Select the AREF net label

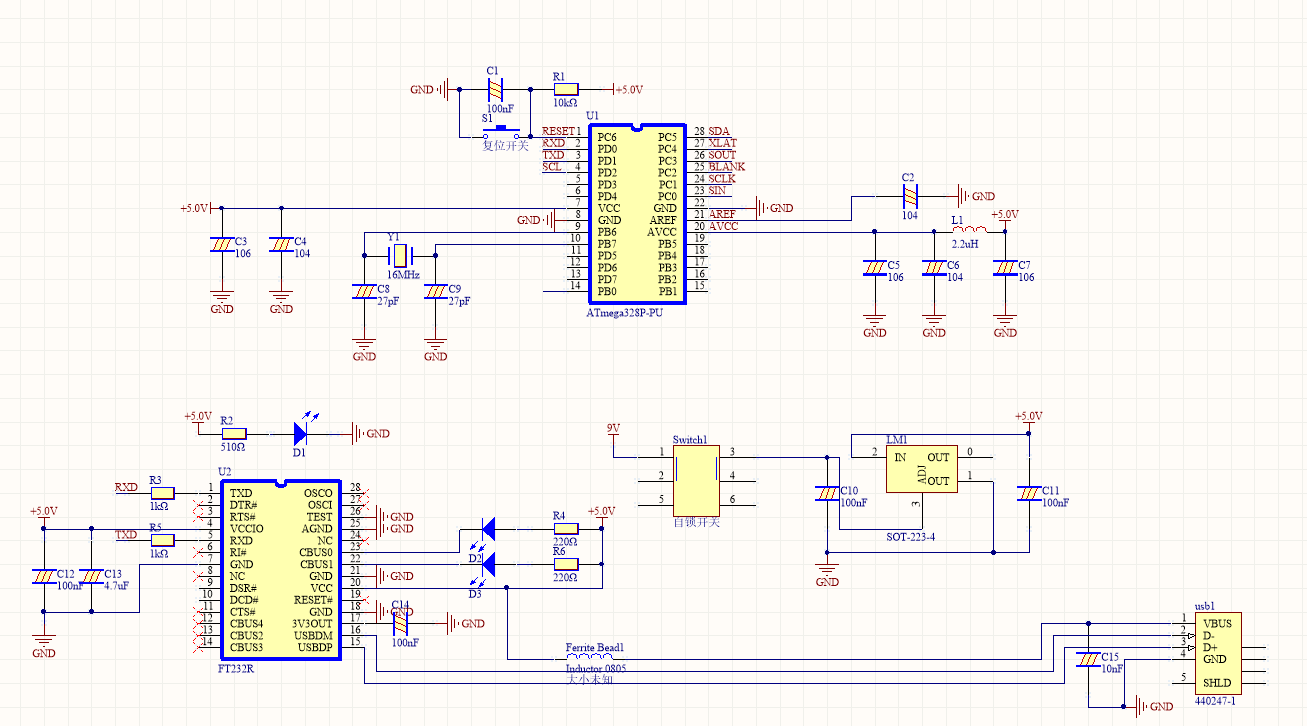[722, 214]
